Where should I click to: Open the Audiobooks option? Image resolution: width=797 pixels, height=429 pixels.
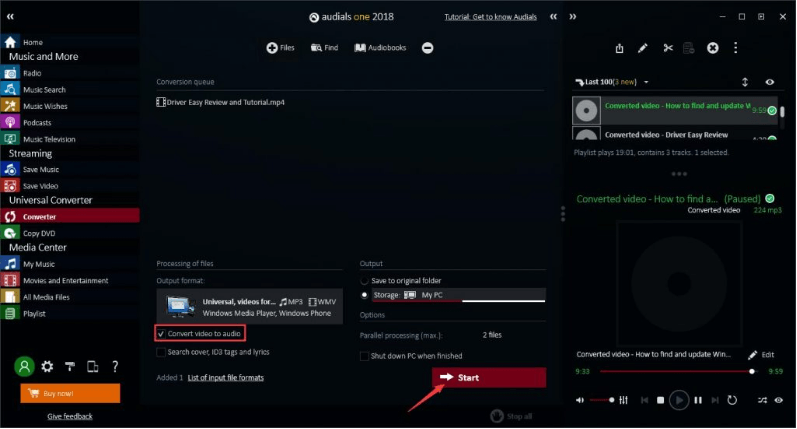click(x=380, y=48)
